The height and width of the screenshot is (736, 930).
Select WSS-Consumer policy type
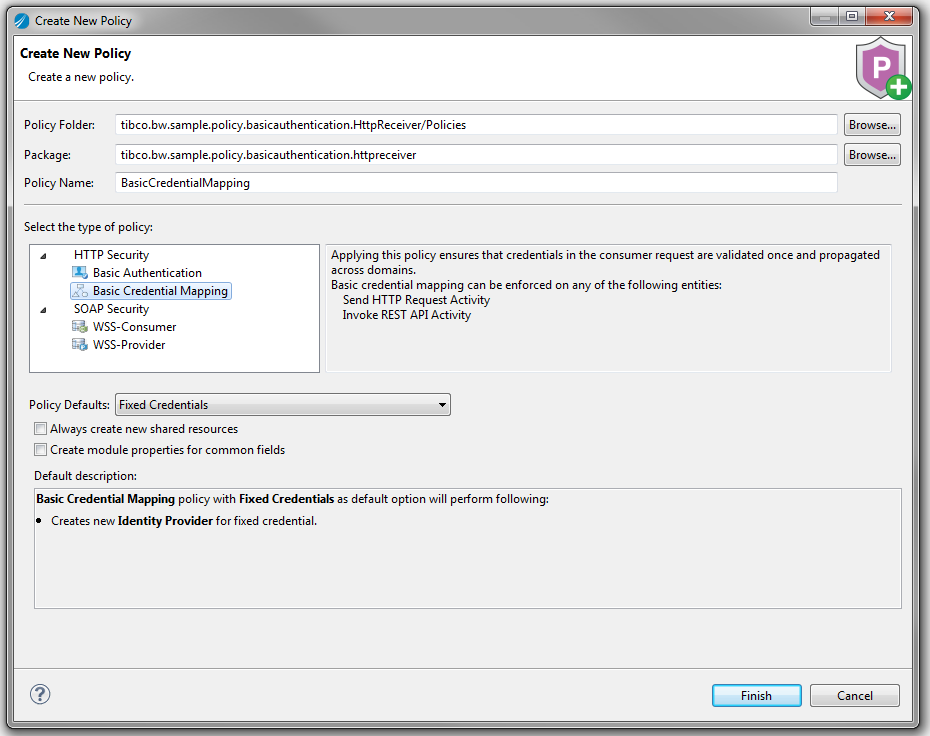coord(135,327)
